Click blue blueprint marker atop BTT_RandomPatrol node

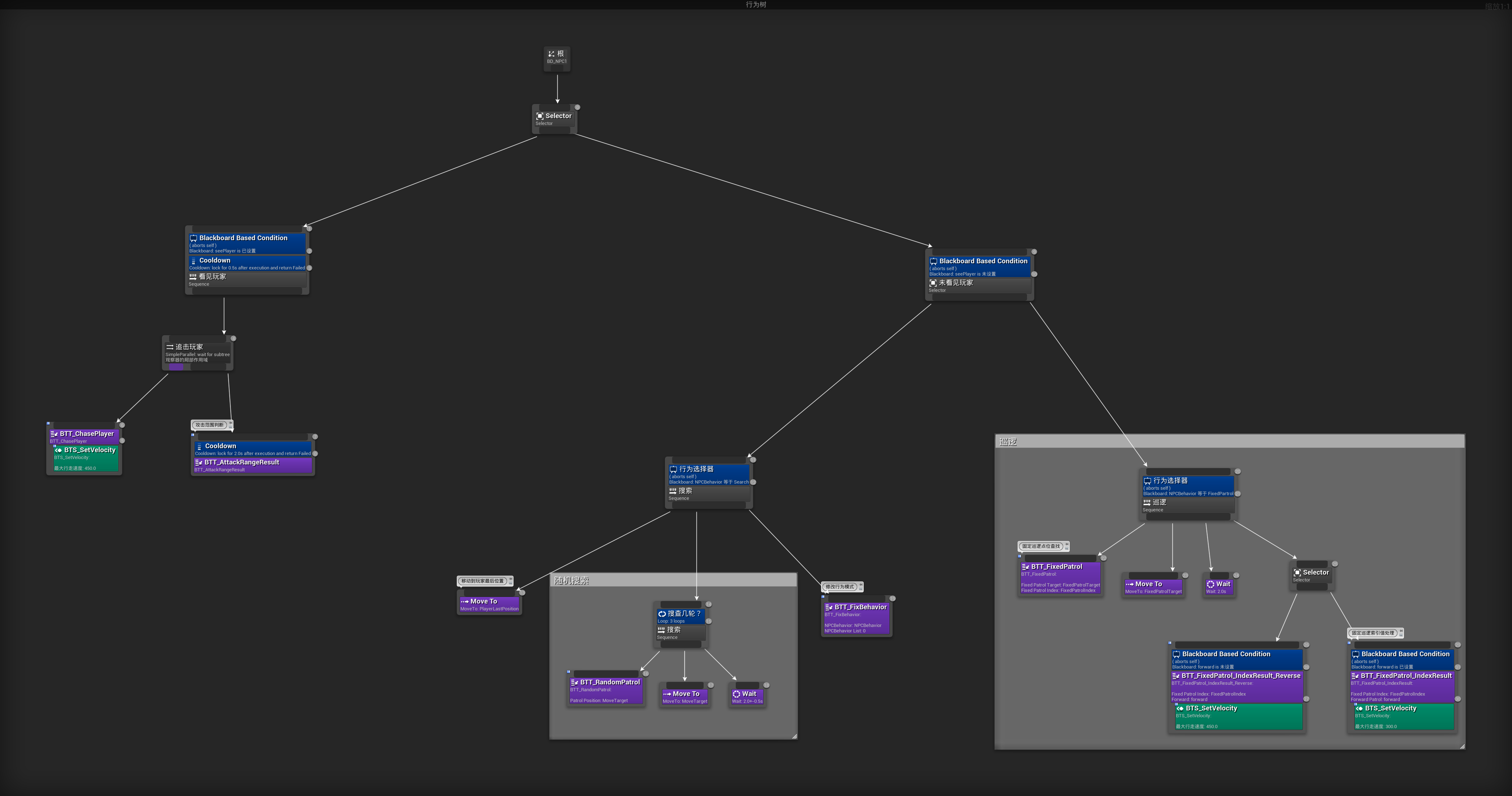(568, 672)
